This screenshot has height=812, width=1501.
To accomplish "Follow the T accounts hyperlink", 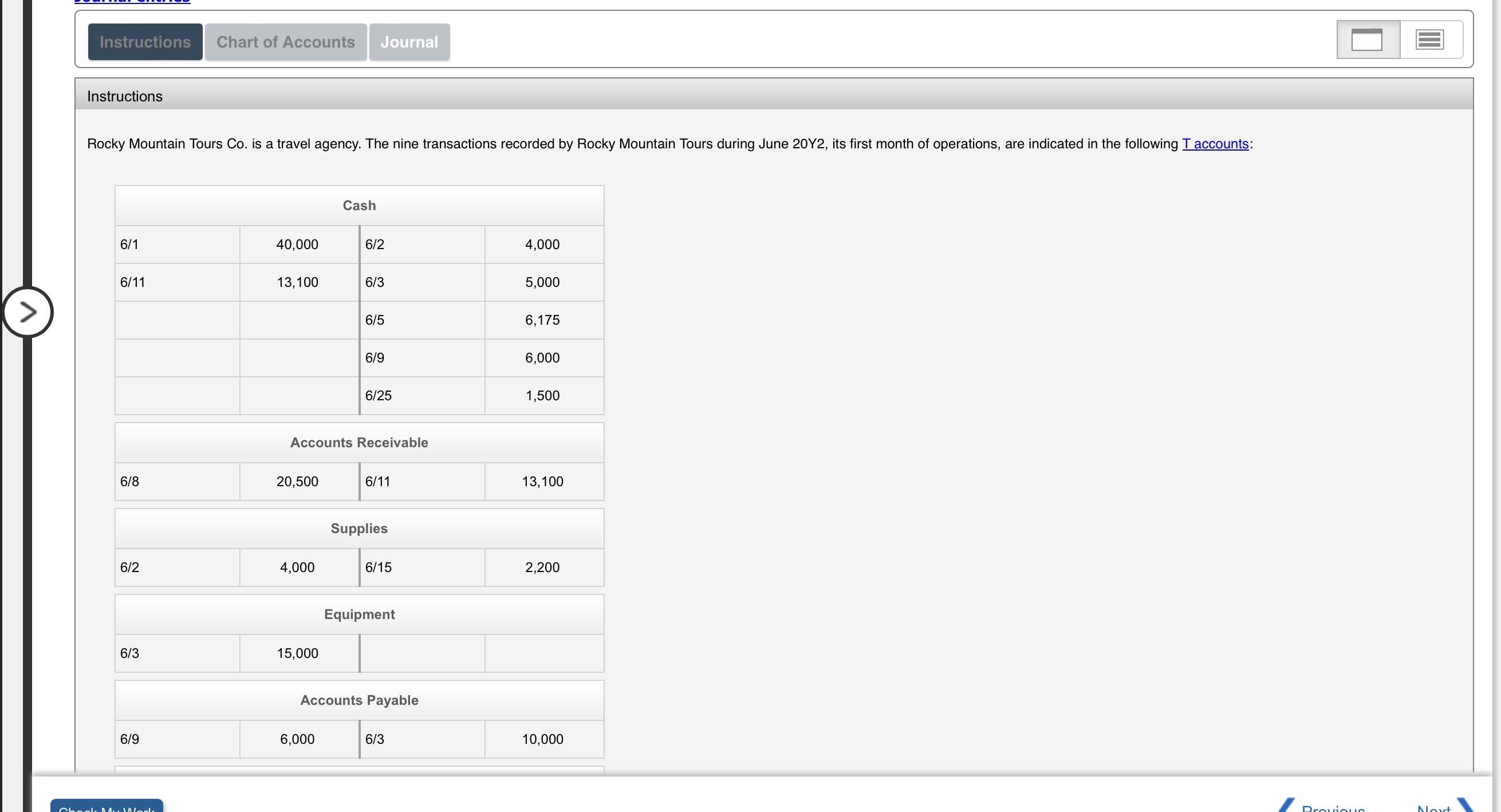I will tap(1215, 144).
